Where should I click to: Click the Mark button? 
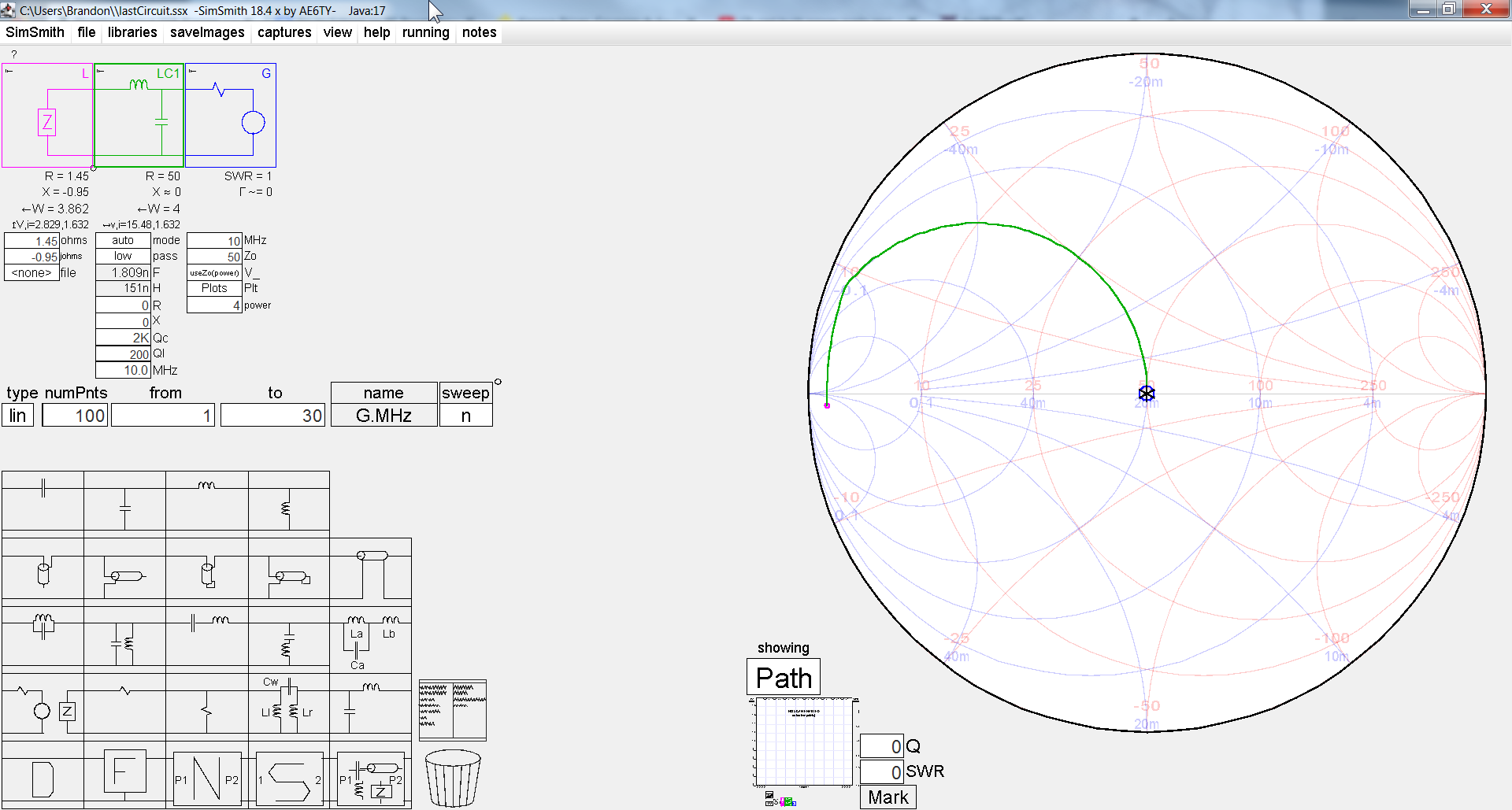(x=888, y=797)
